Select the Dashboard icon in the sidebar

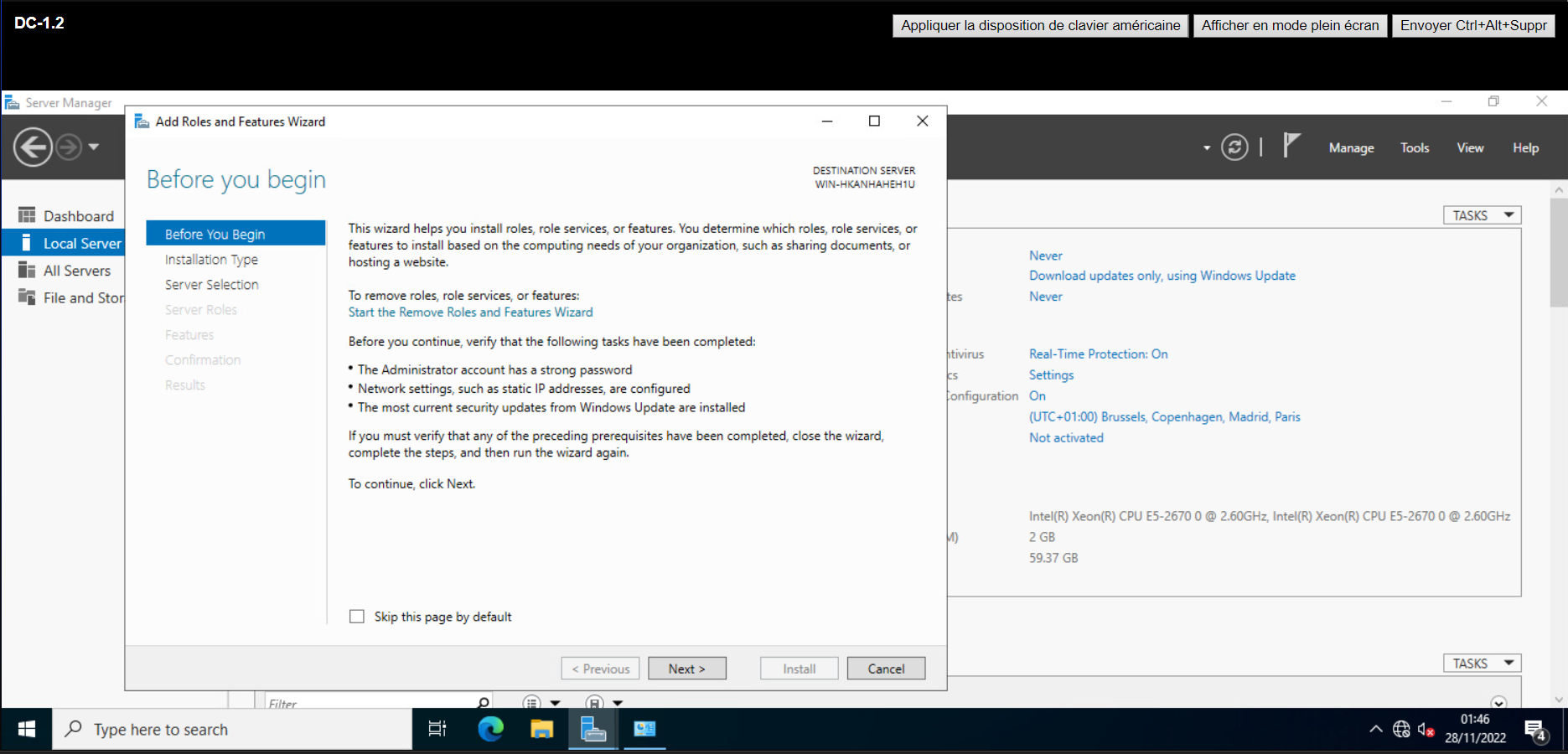27,215
